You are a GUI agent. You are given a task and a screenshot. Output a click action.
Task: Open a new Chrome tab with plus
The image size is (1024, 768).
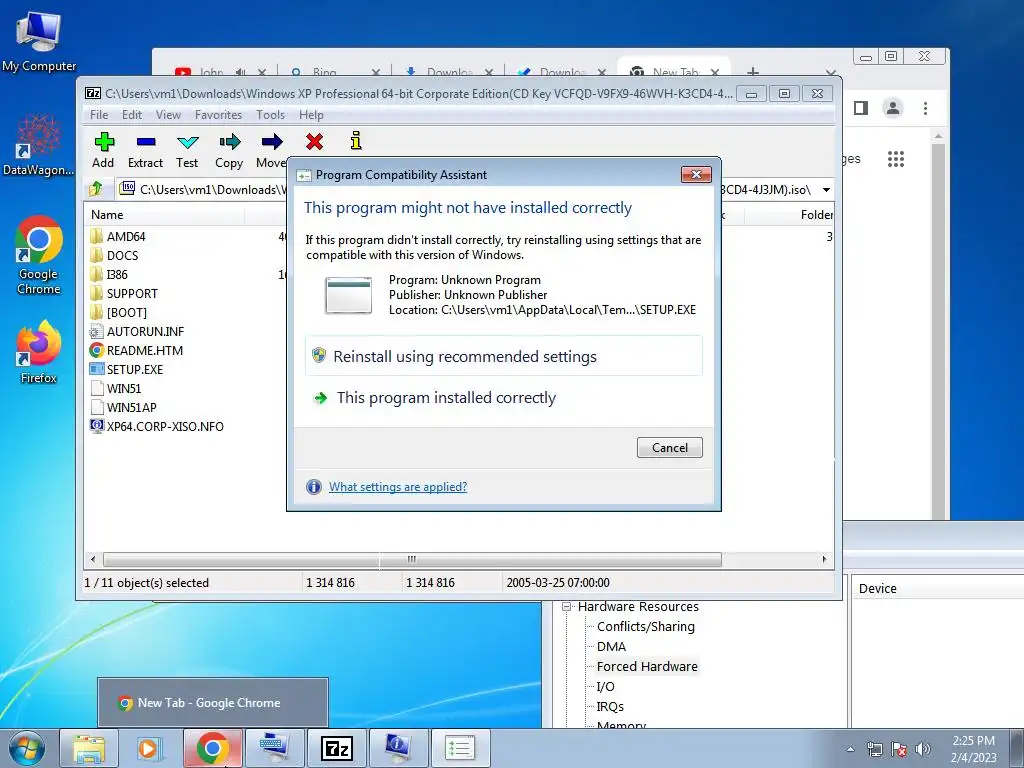(x=752, y=72)
